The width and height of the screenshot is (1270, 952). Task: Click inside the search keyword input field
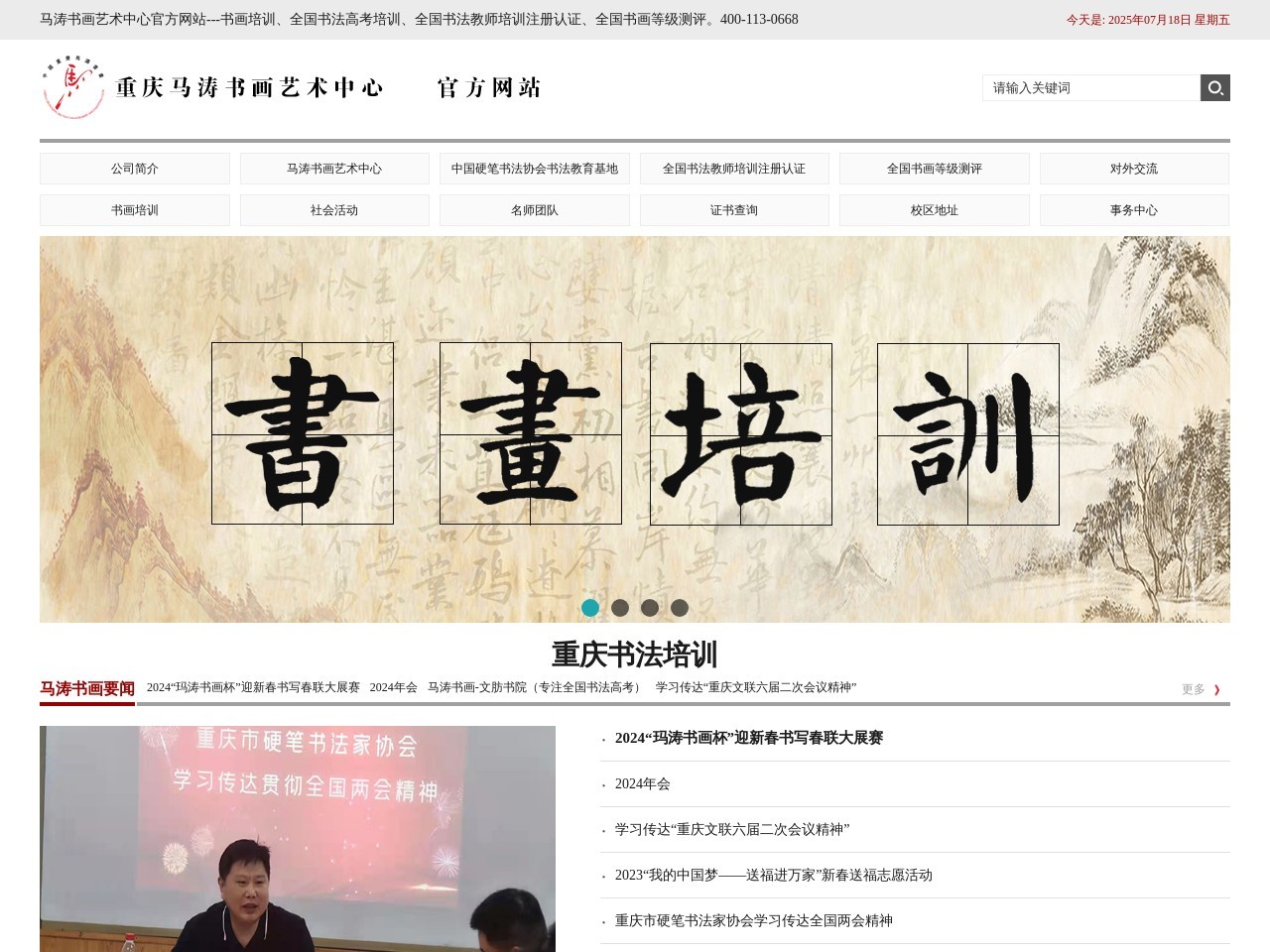pyautogui.click(x=1091, y=87)
